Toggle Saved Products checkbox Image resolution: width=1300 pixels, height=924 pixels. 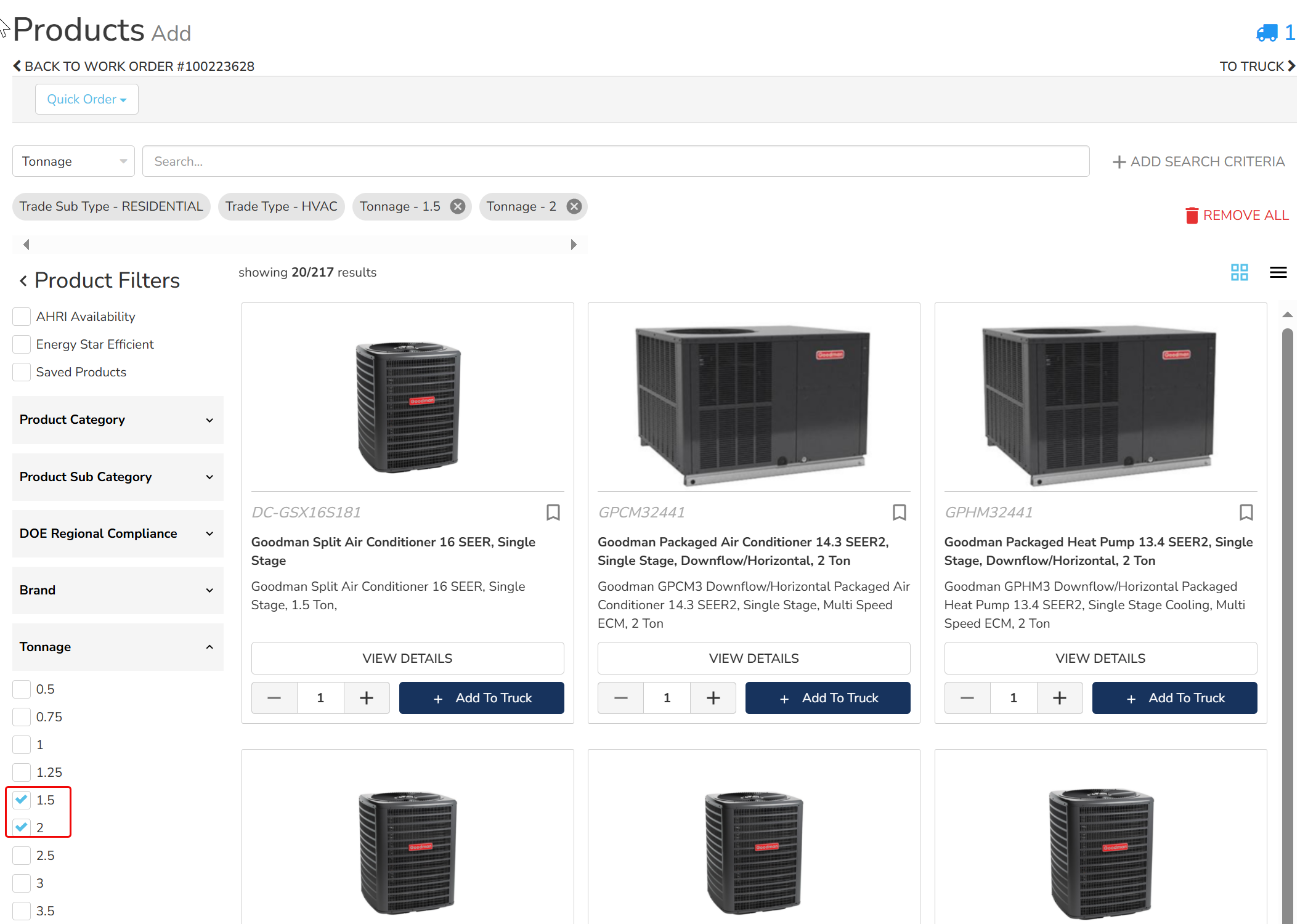pyautogui.click(x=22, y=372)
